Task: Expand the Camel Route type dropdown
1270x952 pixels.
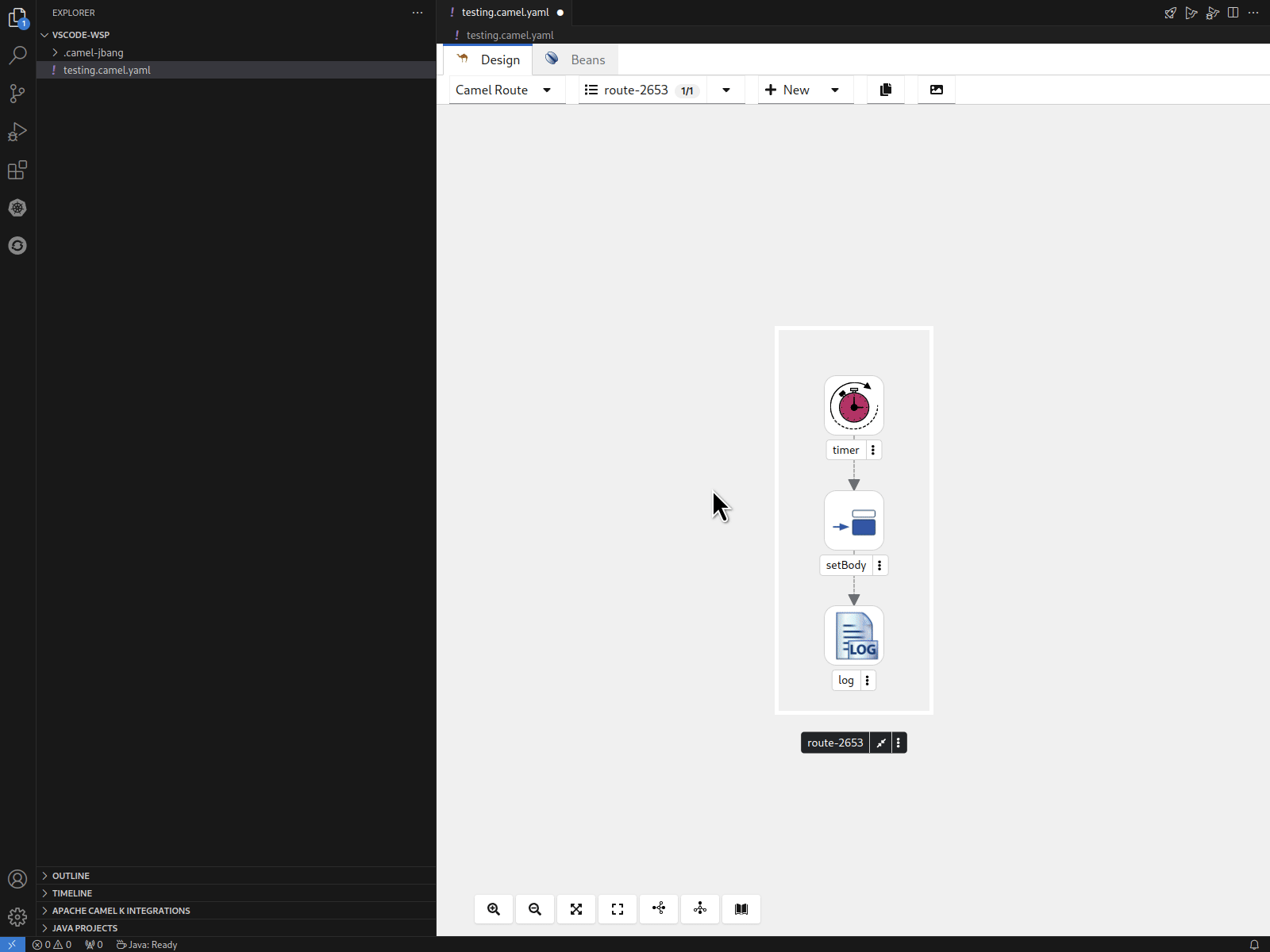Action: click(x=547, y=90)
